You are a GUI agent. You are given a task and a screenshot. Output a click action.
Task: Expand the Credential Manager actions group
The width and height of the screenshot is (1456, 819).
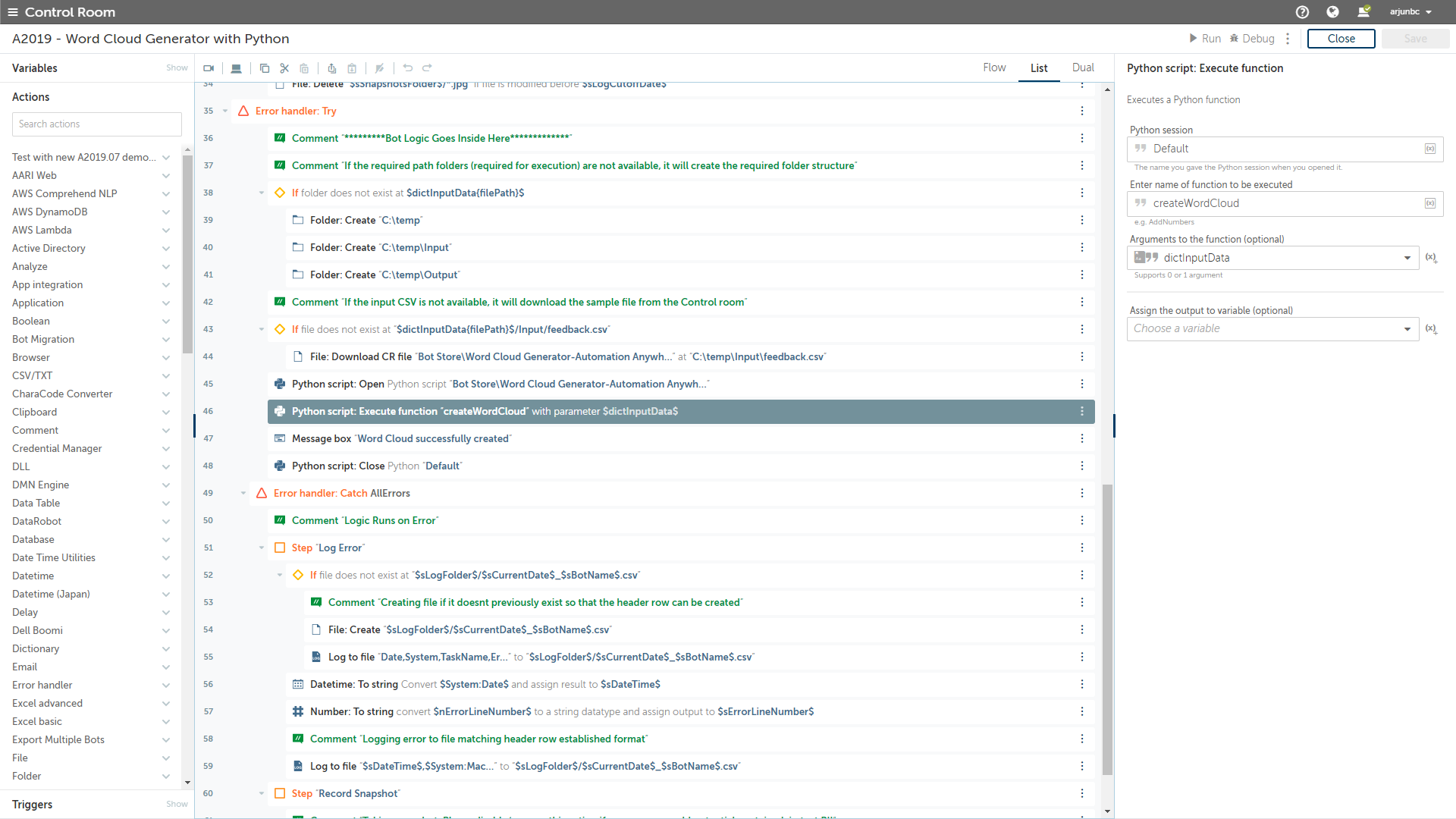[165, 449]
